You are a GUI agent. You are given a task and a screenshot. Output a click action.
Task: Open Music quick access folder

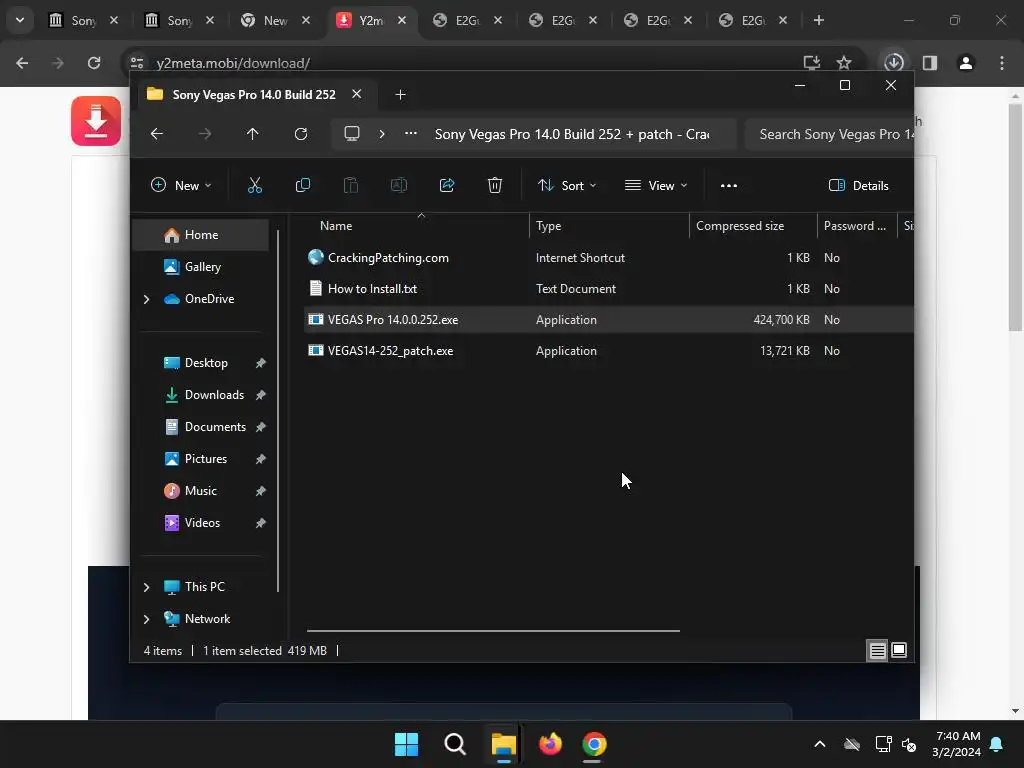[200, 490]
